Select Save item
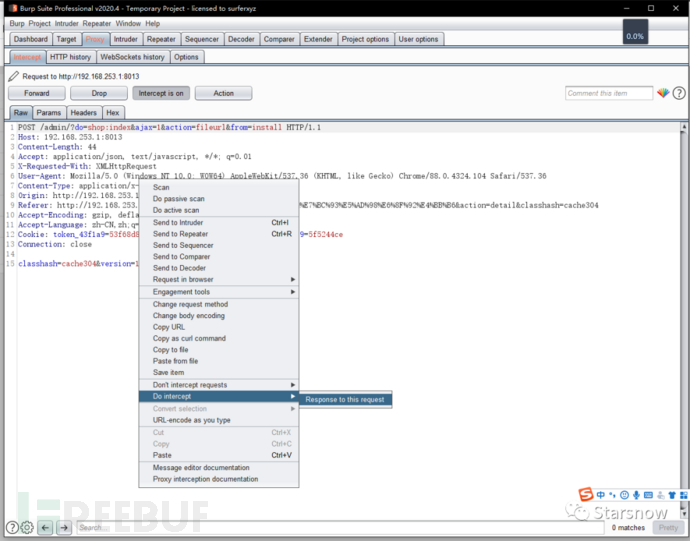The image size is (690, 541). pyautogui.click(x=219, y=372)
